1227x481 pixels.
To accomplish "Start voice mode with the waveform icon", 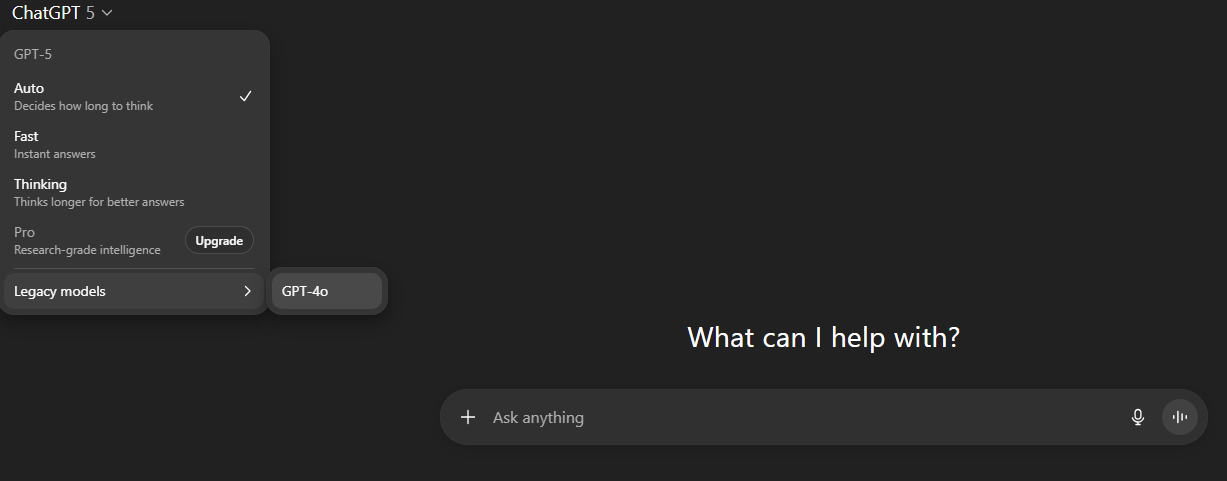I will point(1180,417).
